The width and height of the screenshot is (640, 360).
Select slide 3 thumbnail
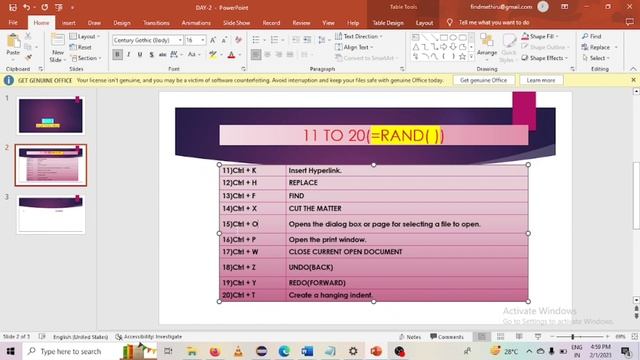(x=51, y=215)
